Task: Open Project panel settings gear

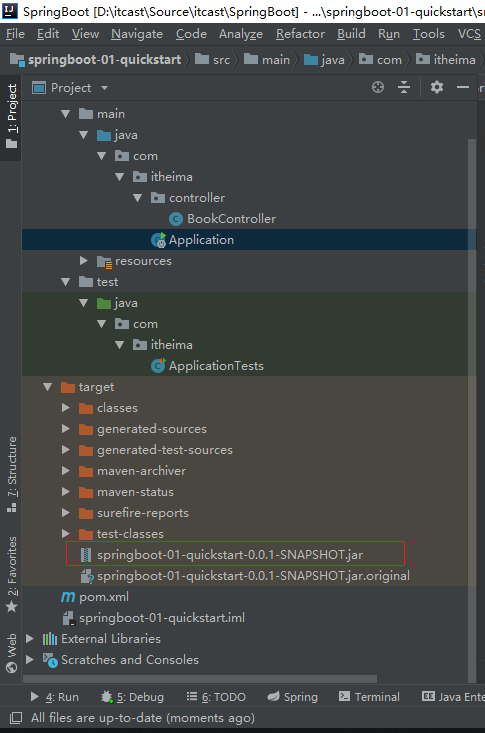Action: click(436, 87)
